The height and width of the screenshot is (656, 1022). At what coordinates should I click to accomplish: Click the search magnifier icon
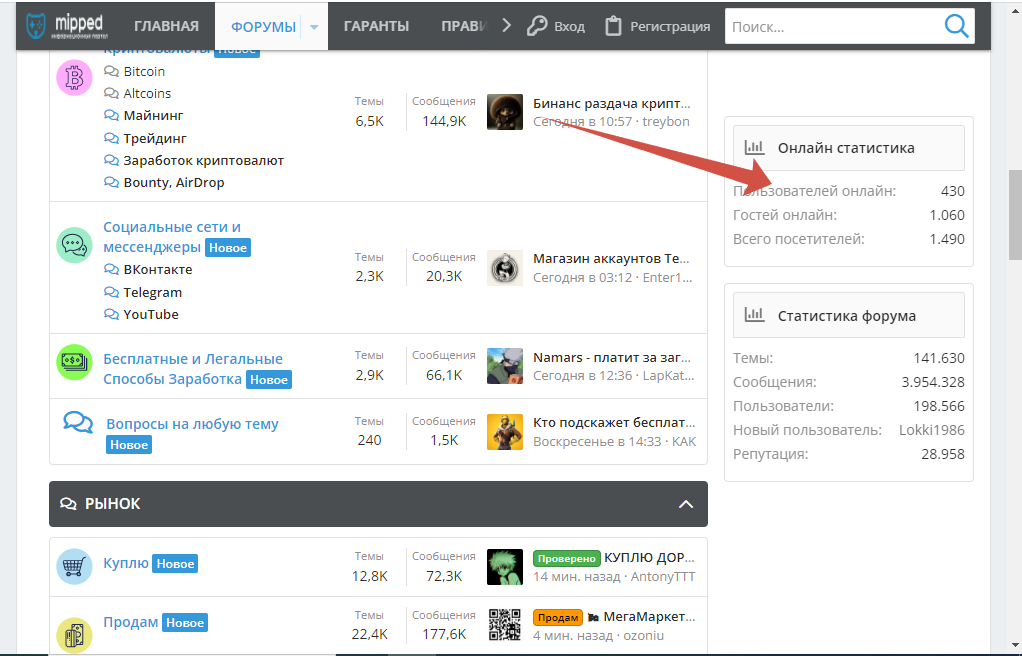(956, 26)
